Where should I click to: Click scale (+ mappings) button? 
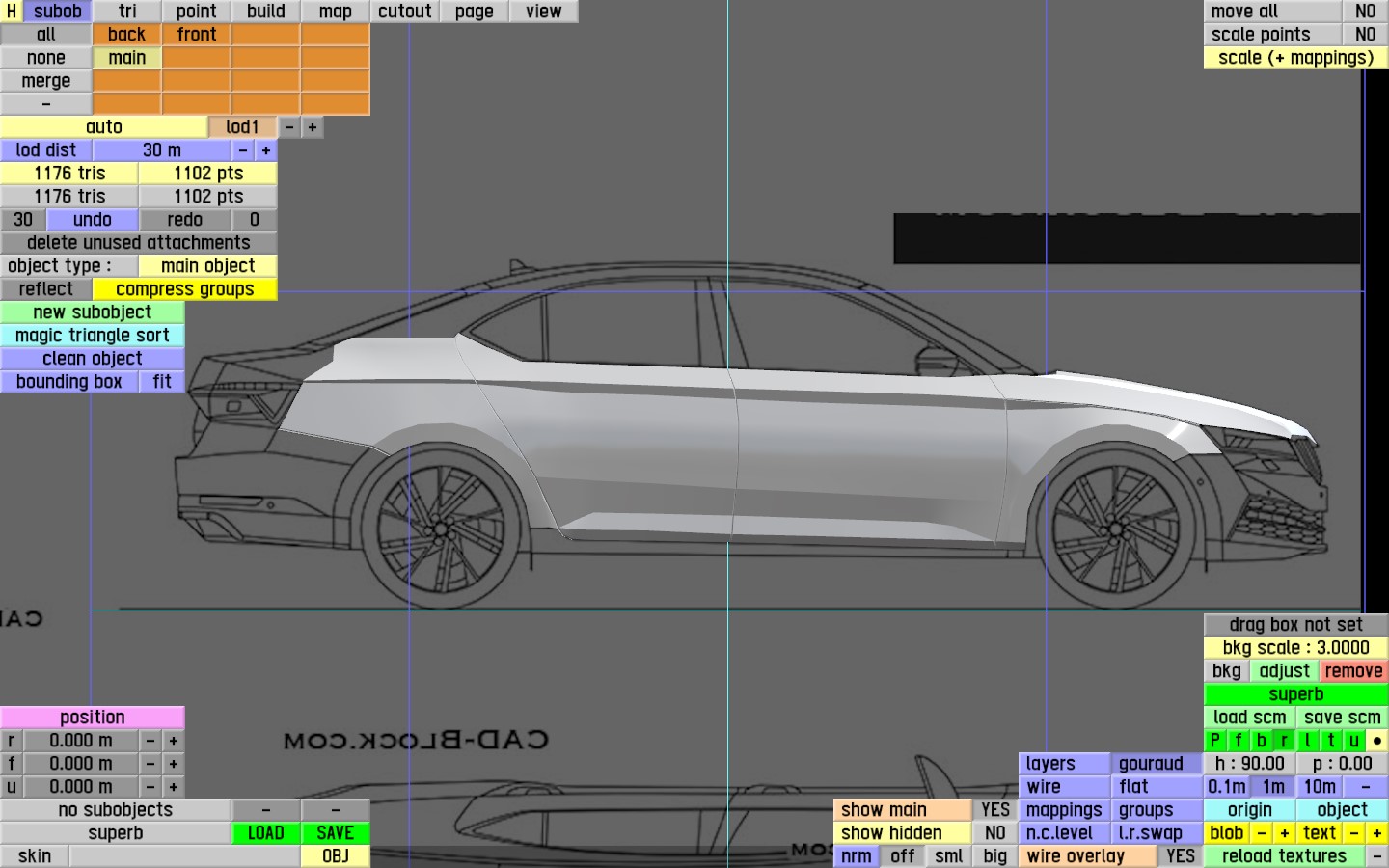click(x=1296, y=58)
